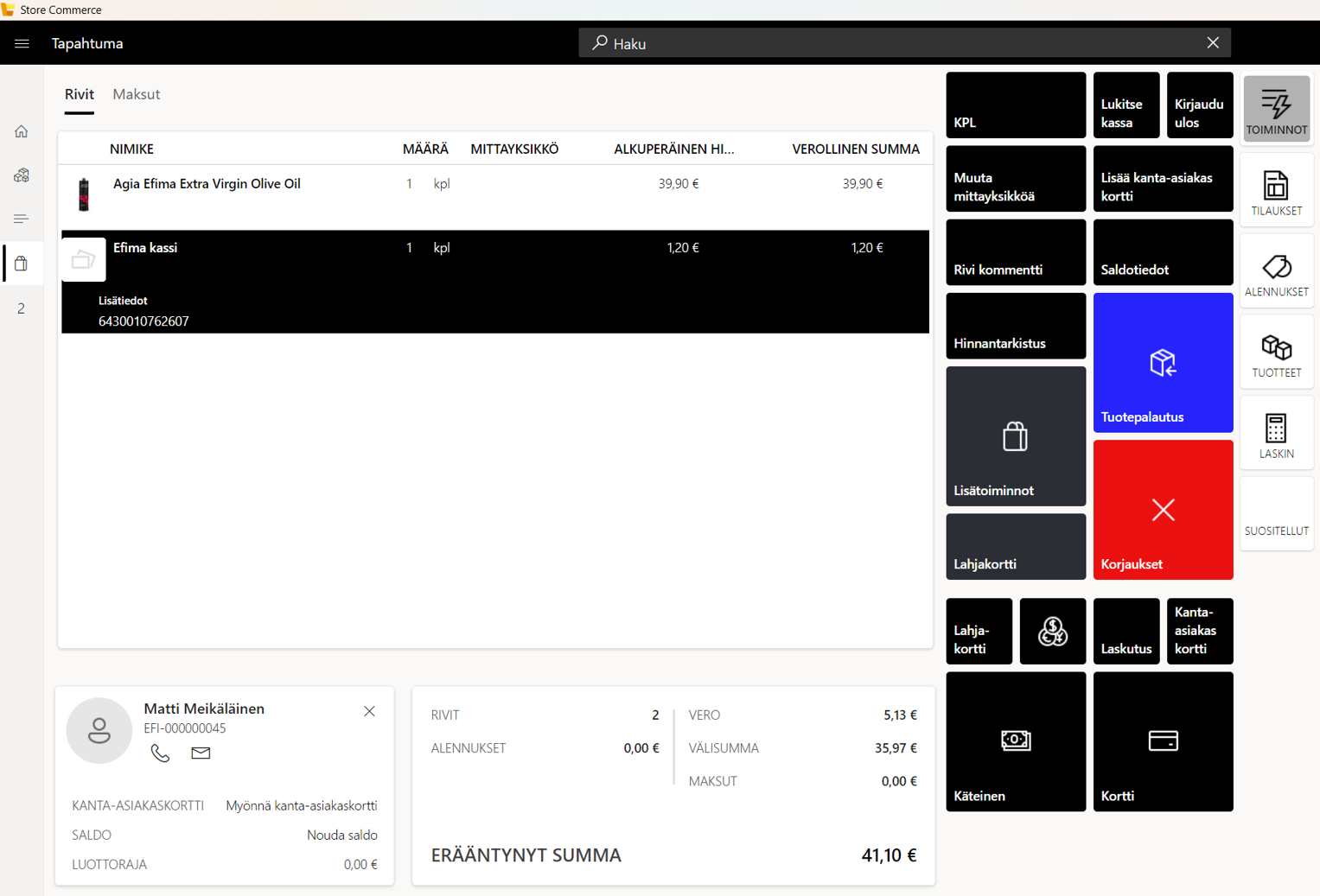Click Kirjaudu ulos button

pyautogui.click(x=1200, y=105)
